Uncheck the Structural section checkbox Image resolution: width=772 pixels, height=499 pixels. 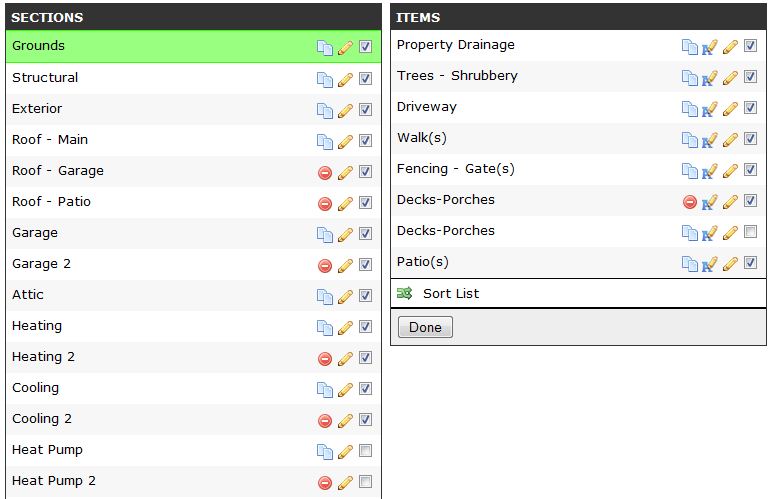click(365, 78)
